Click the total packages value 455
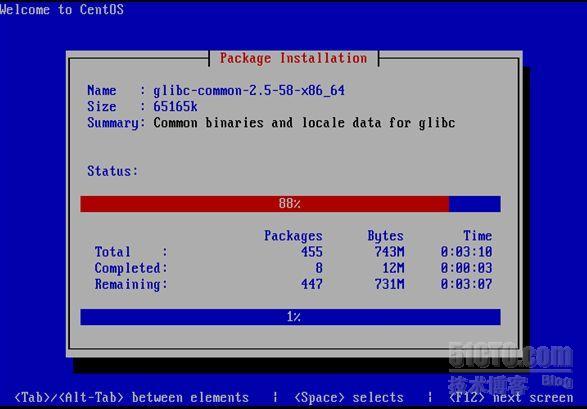 coord(312,252)
